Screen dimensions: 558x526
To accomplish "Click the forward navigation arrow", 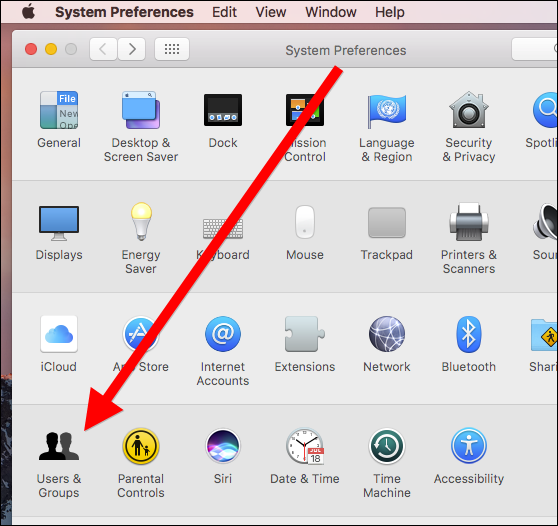I will click(132, 49).
